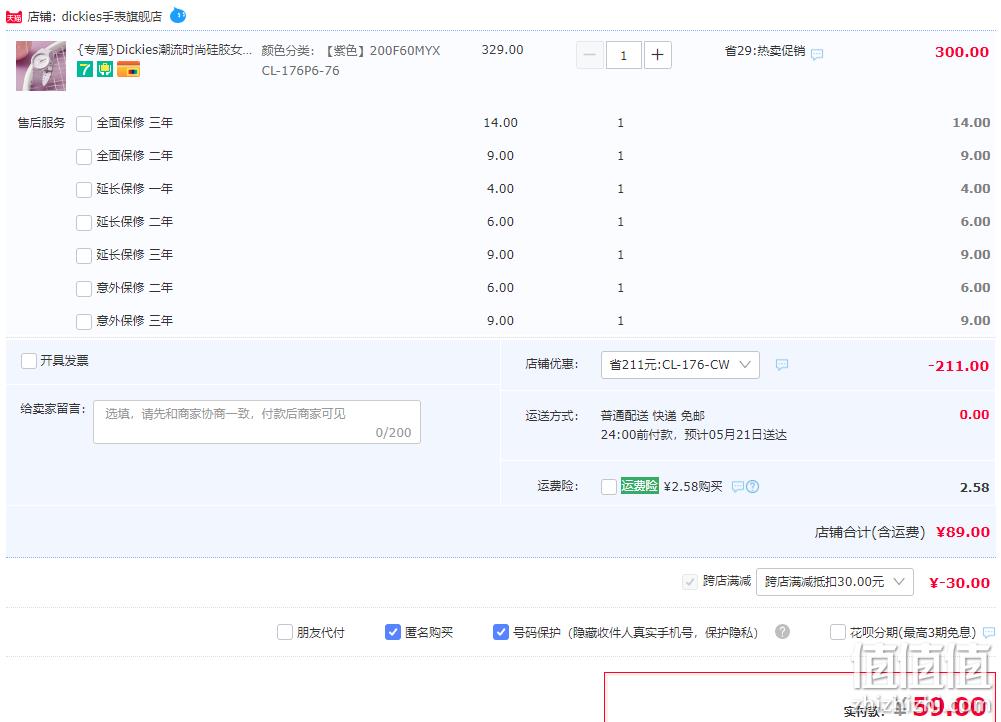Open the info bubble next to 花呗分期
Viewport: 1001px width, 722px height.
click(x=988, y=633)
